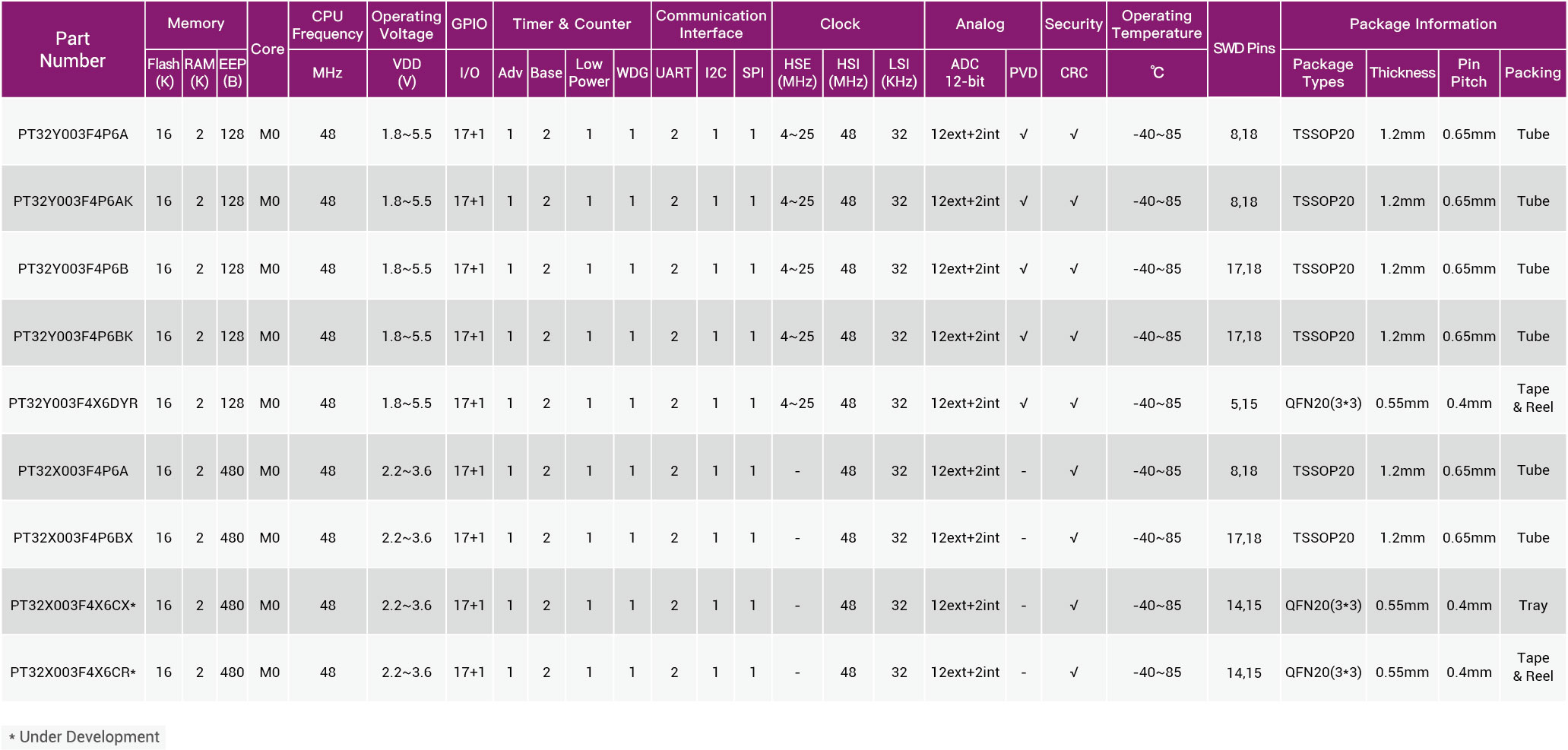Select PT32Y003F4X6DYR in the part list
This screenshot has height=750, width=1568.
tap(73, 403)
